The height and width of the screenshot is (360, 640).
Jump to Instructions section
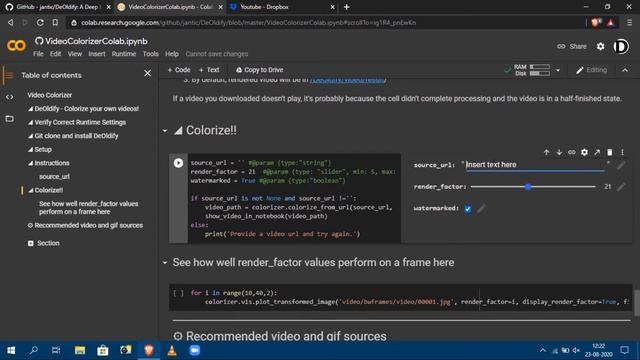point(49,163)
